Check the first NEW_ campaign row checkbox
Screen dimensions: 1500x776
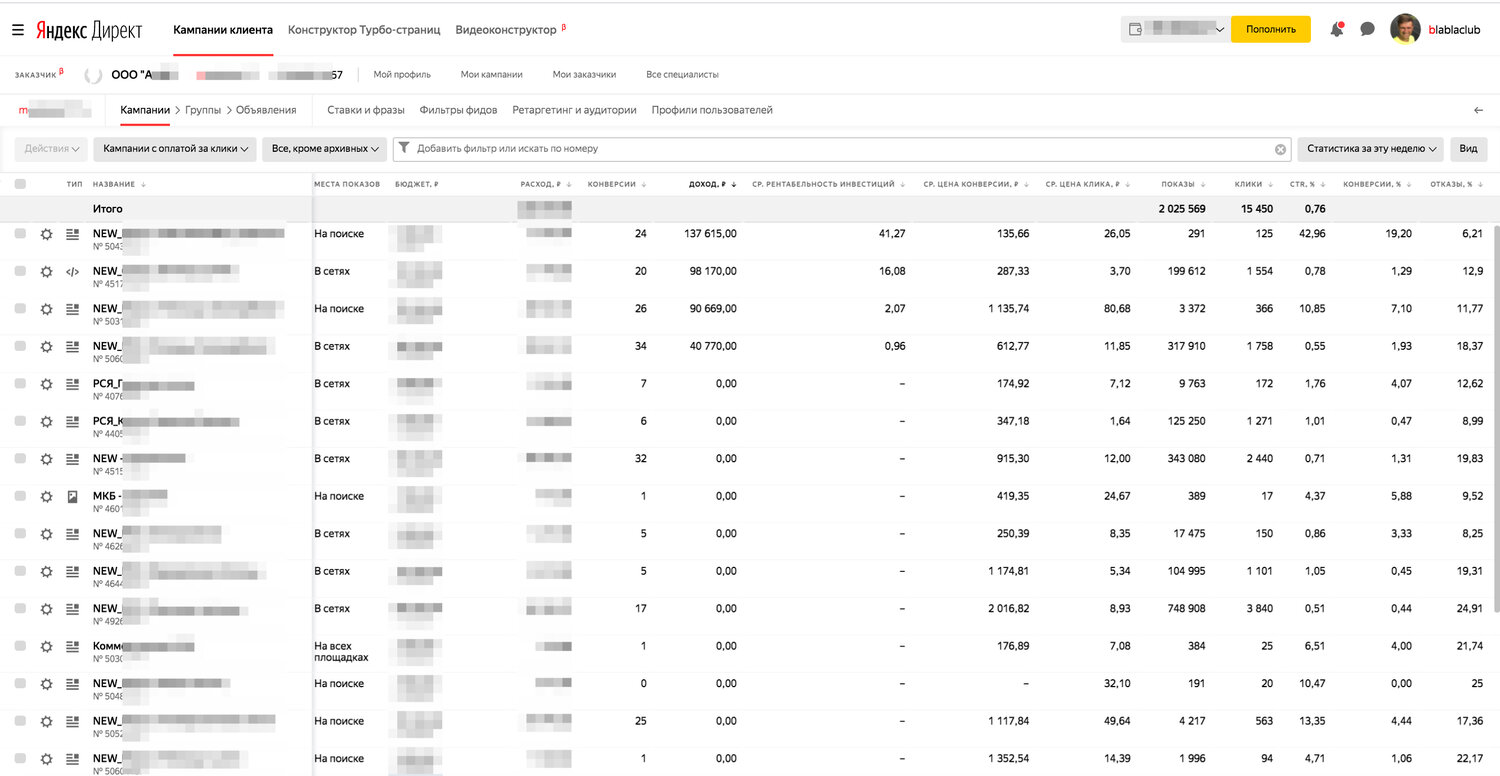point(20,234)
